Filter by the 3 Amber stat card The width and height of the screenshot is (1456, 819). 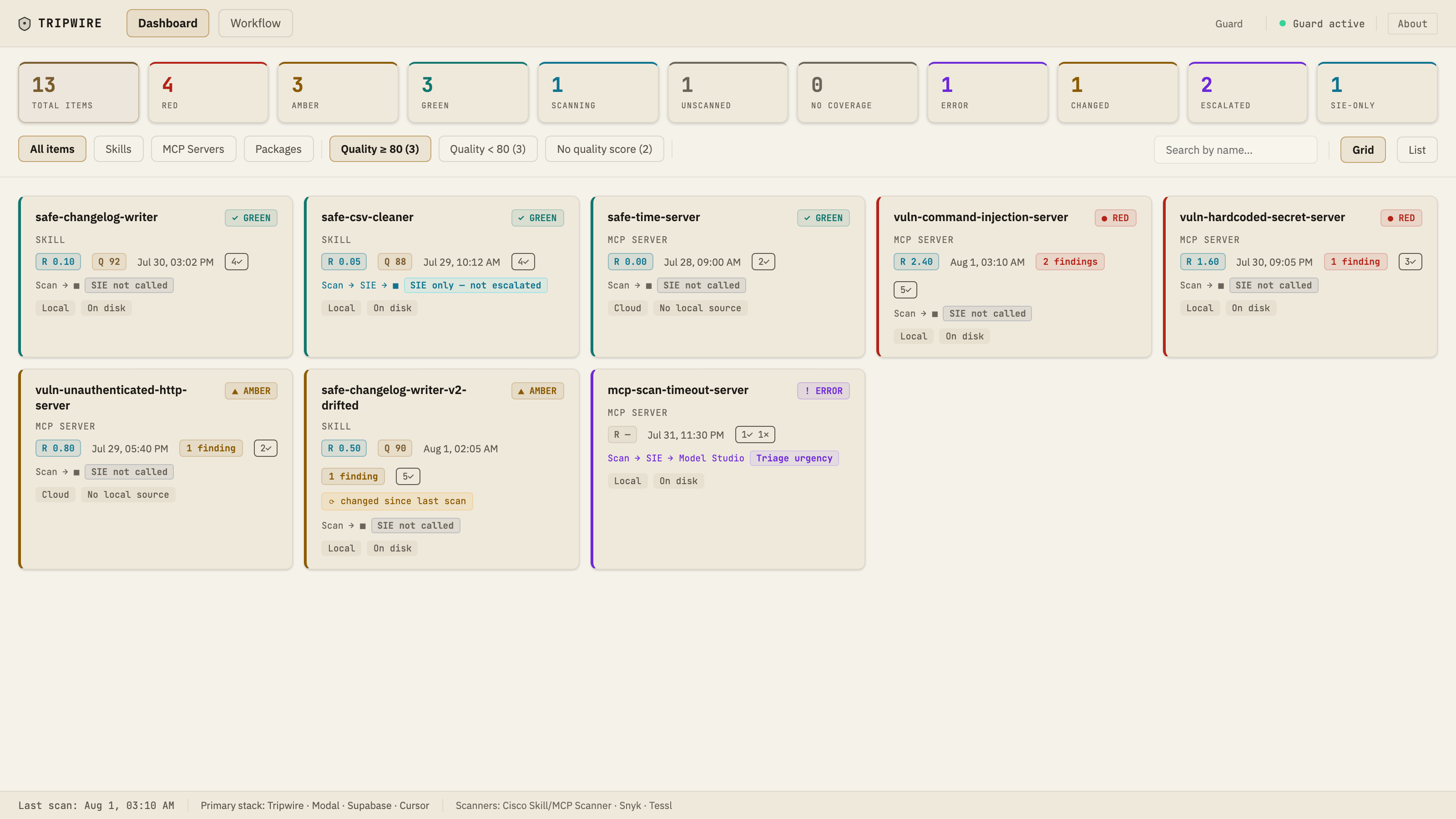pyautogui.click(x=338, y=92)
